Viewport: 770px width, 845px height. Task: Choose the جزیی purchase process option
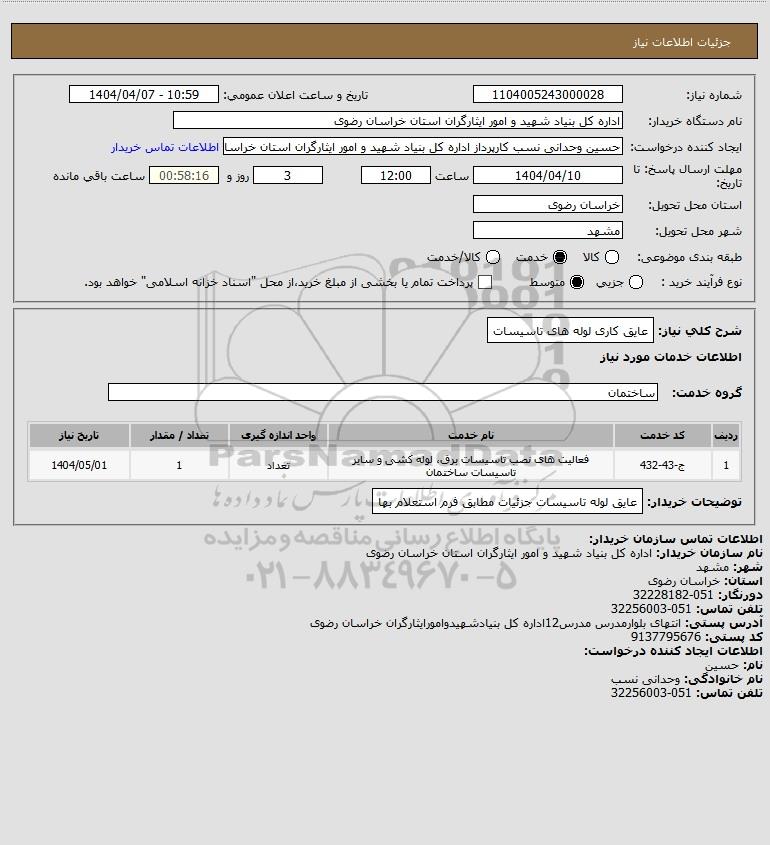pyautogui.click(x=636, y=282)
